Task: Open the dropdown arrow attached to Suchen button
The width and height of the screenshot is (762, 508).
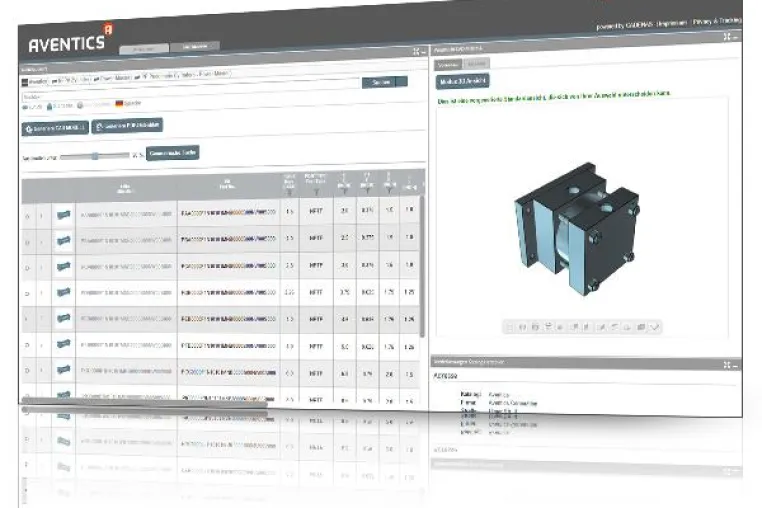Action: pyautogui.click(x=402, y=82)
